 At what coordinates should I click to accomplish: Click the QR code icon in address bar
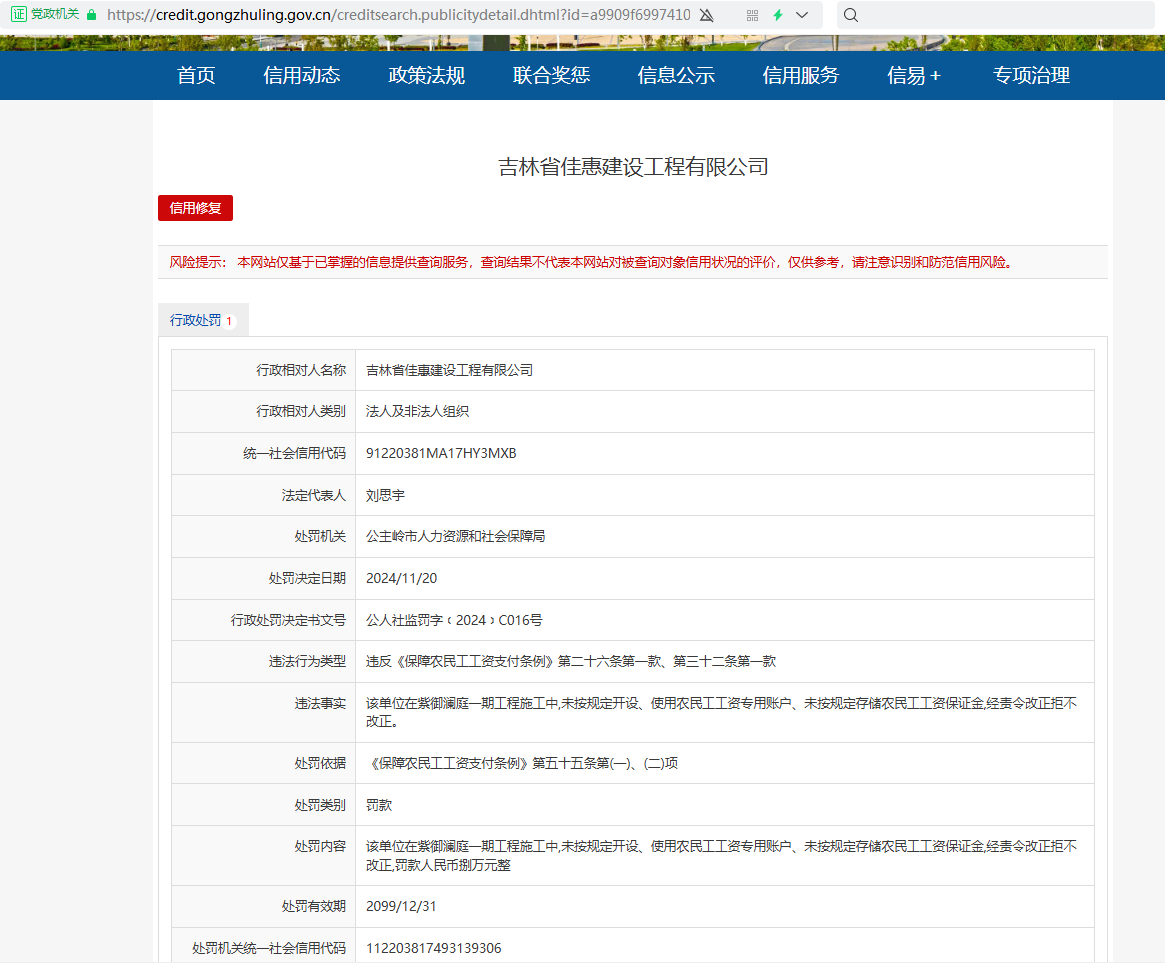[x=752, y=15]
